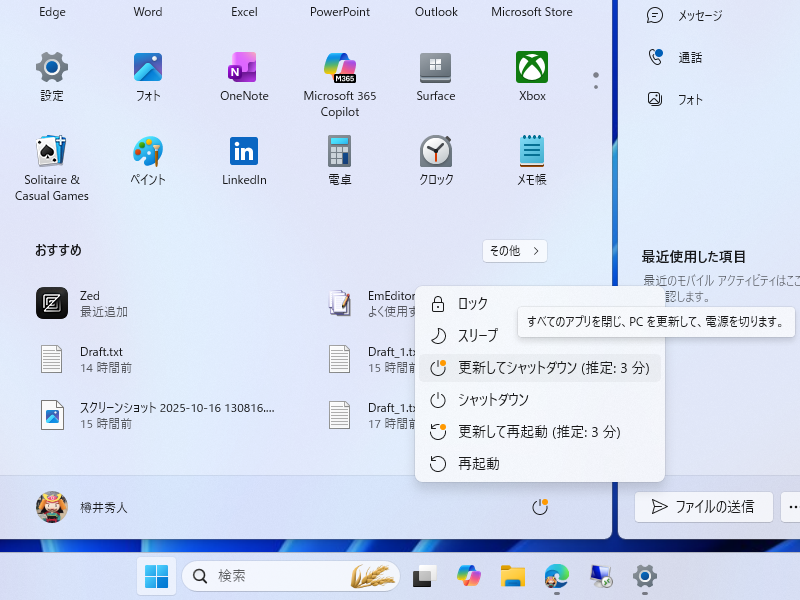Launch OneNote from the Start menu
The width and height of the screenshot is (800, 600).
(243, 70)
